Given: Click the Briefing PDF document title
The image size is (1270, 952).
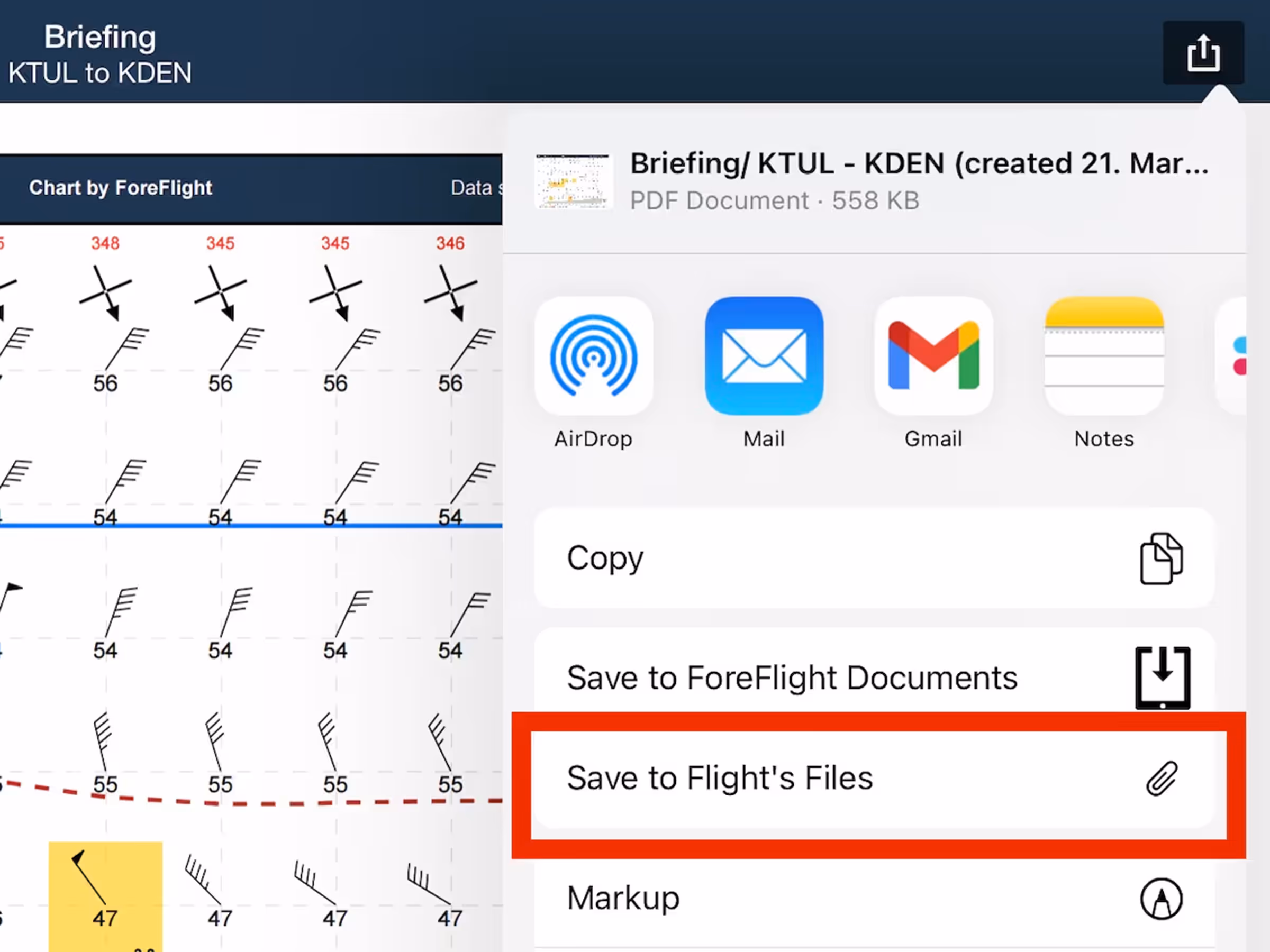Looking at the screenshot, I should coord(919,163).
